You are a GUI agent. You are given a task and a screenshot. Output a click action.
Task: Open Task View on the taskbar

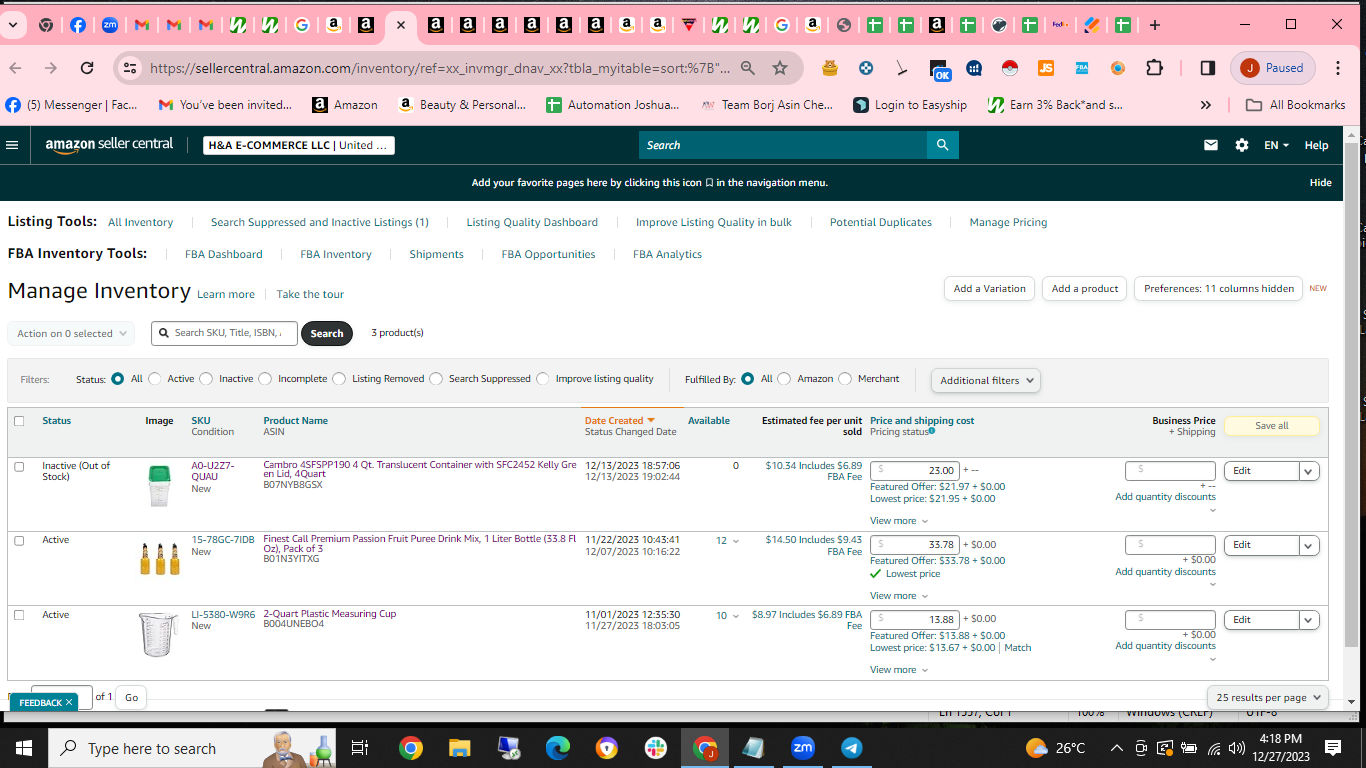point(360,748)
